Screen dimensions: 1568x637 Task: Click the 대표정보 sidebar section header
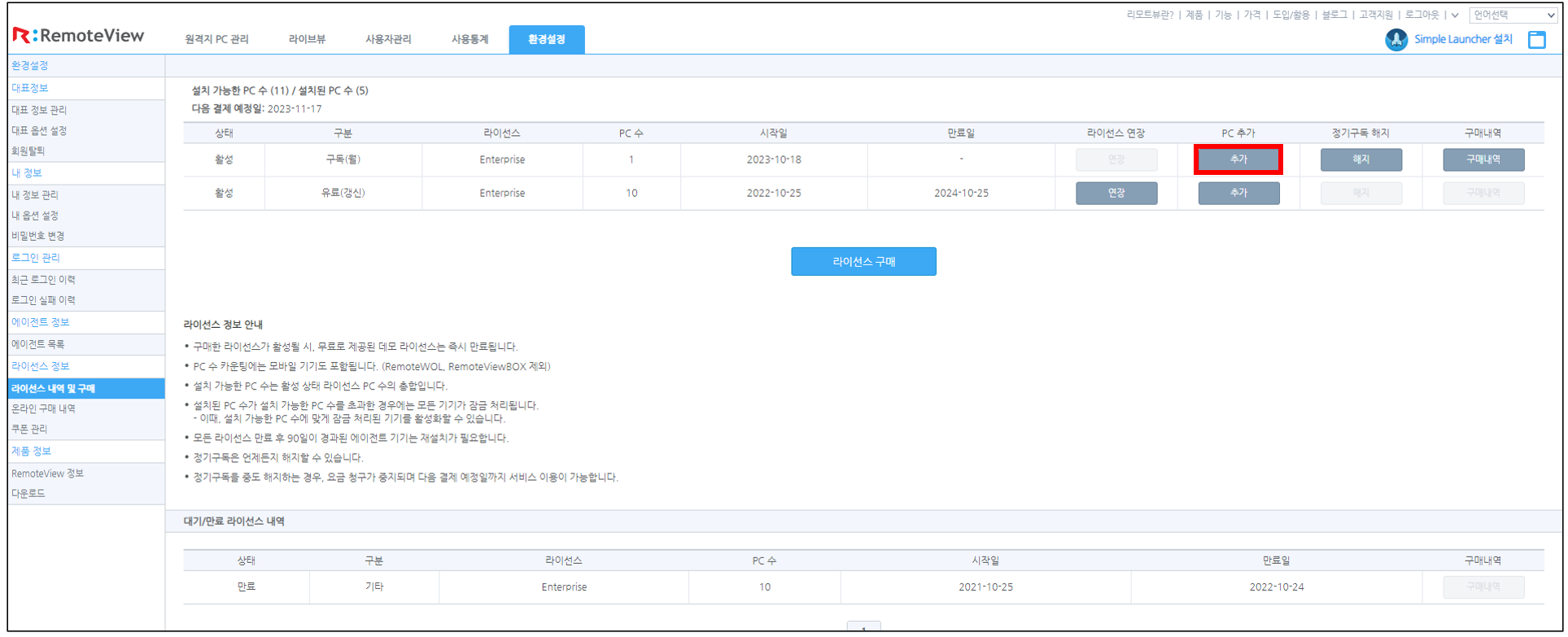[x=29, y=88]
